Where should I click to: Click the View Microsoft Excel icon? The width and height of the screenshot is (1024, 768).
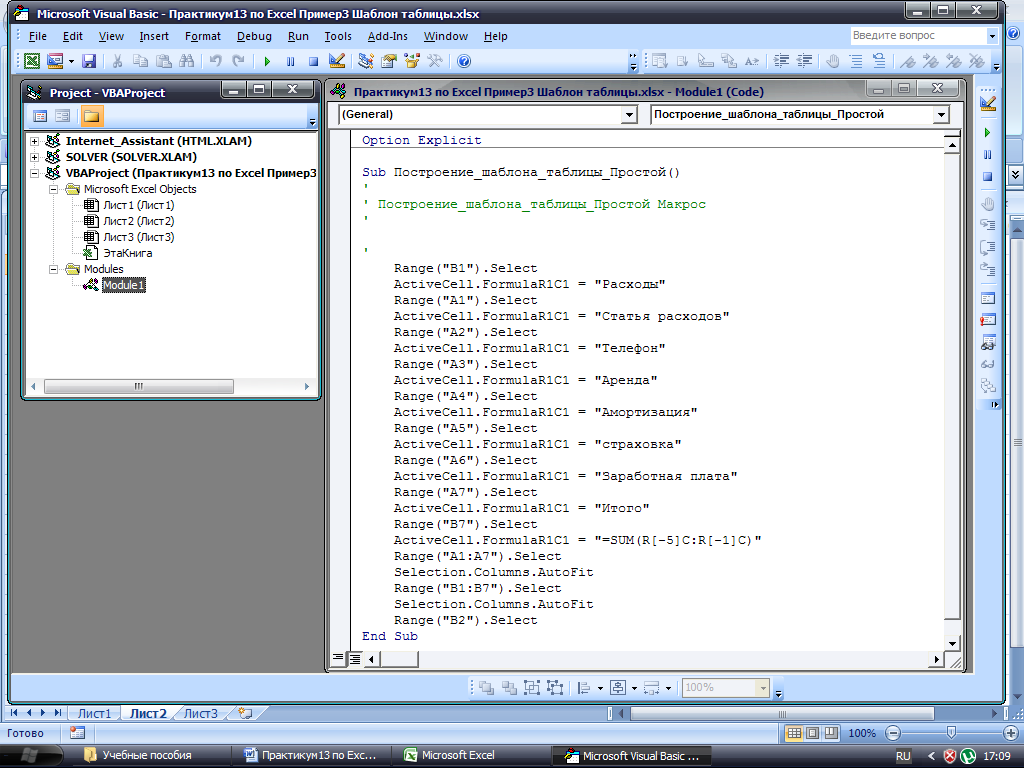pyautogui.click(x=31, y=61)
